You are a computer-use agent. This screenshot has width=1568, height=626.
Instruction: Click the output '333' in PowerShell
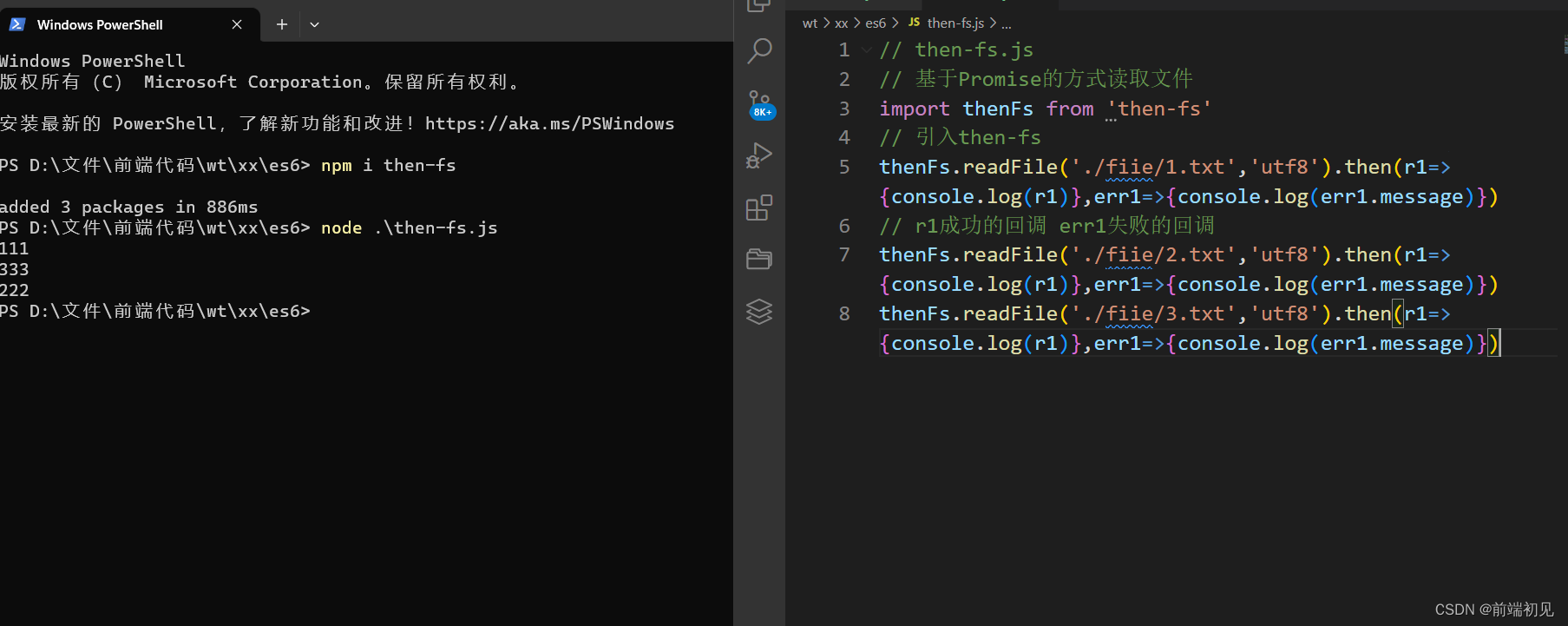coord(14,269)
